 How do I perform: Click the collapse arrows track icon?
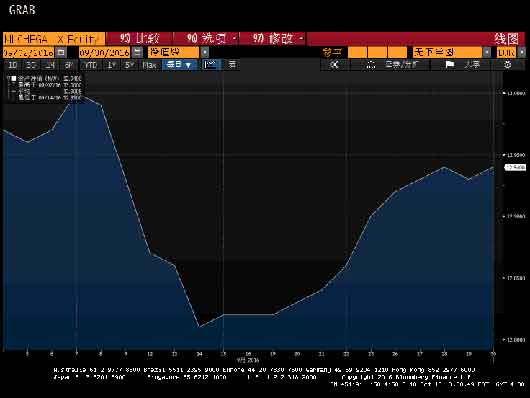click(334, 65)
